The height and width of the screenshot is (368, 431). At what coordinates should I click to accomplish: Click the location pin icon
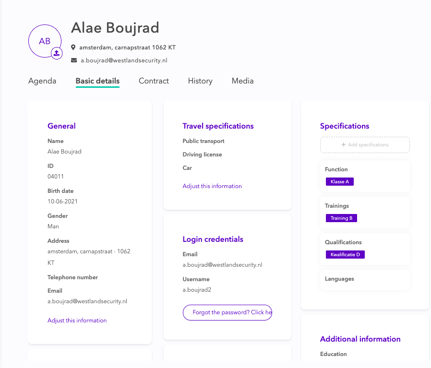[73, 47]
